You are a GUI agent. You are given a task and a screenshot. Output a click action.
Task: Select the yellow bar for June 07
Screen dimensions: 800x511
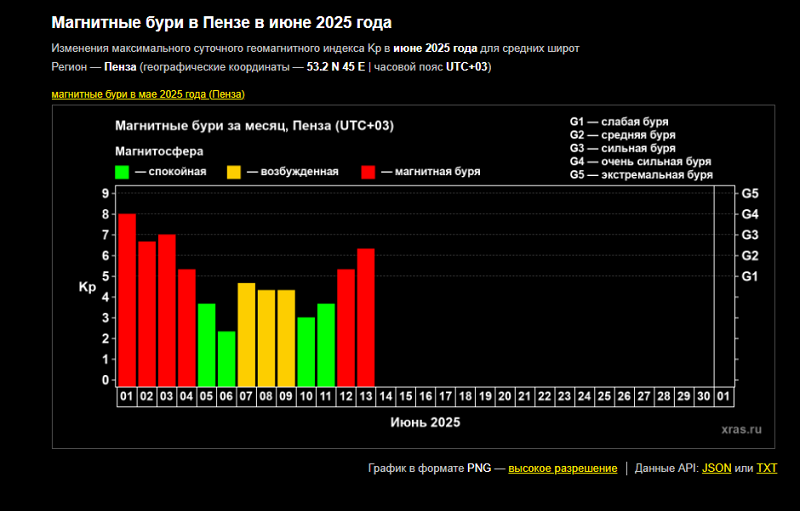(246, 334)
